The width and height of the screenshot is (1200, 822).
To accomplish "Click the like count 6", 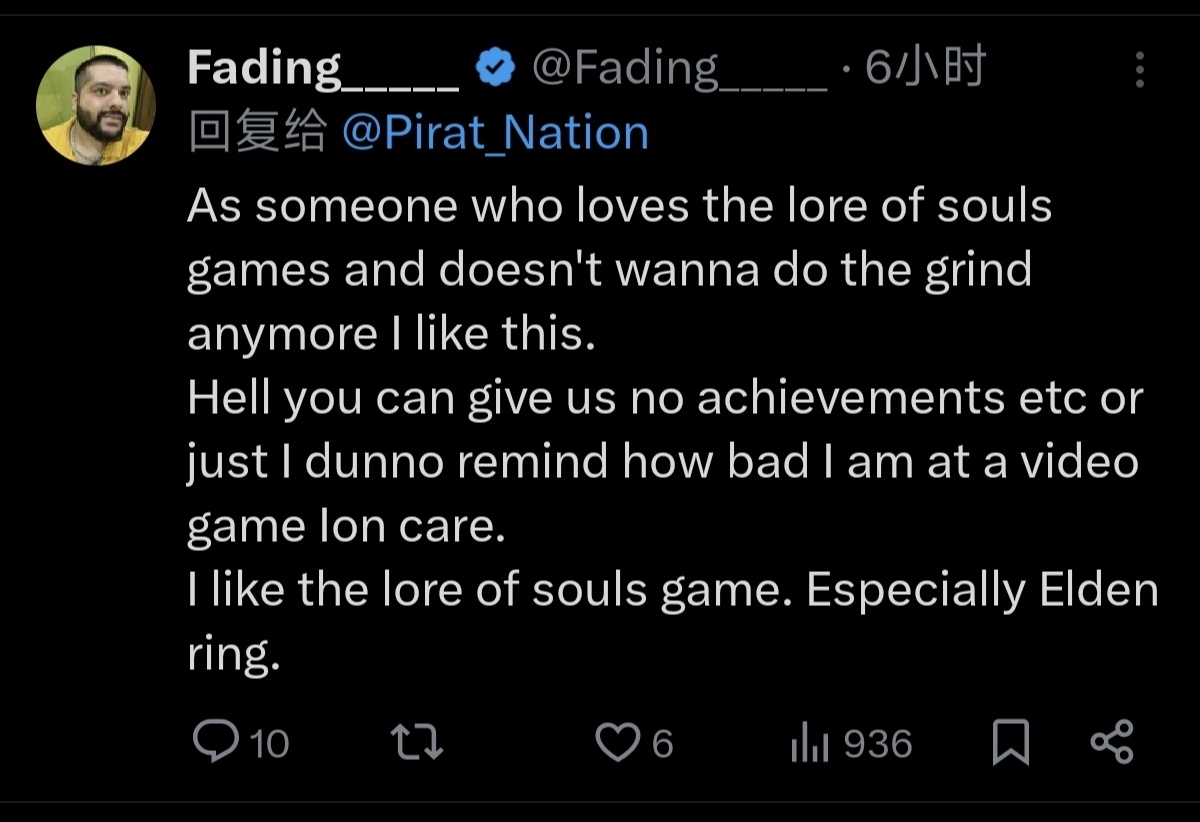I will [x=662, y=744].
